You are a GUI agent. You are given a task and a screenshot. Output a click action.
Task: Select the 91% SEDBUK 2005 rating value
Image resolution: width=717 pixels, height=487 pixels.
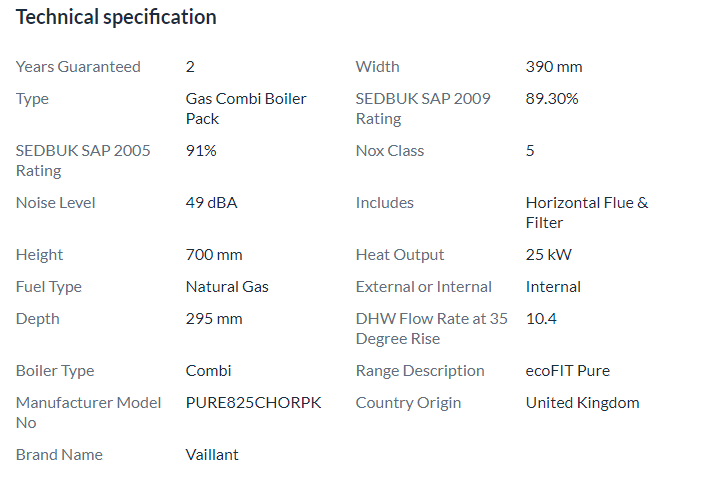pyautogui.click(x=201, y=150)
